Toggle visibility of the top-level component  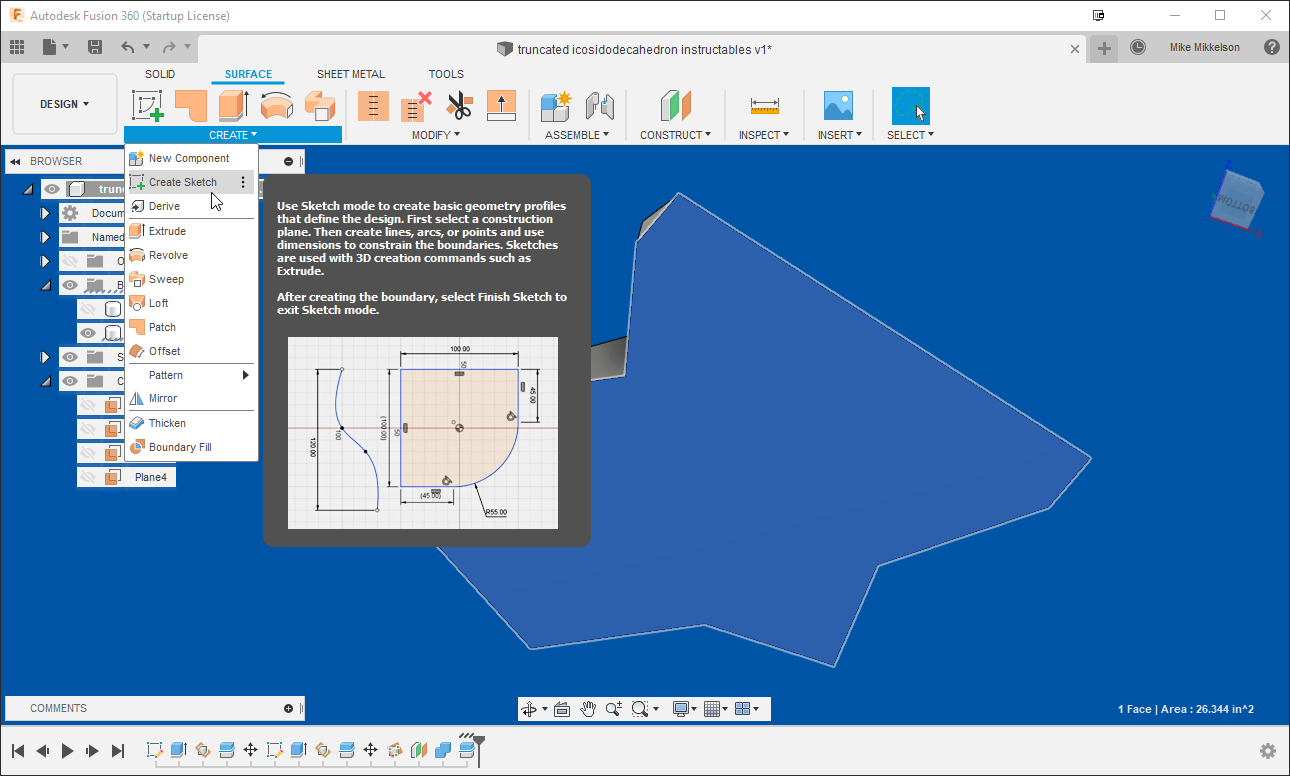tap(51, 188)
